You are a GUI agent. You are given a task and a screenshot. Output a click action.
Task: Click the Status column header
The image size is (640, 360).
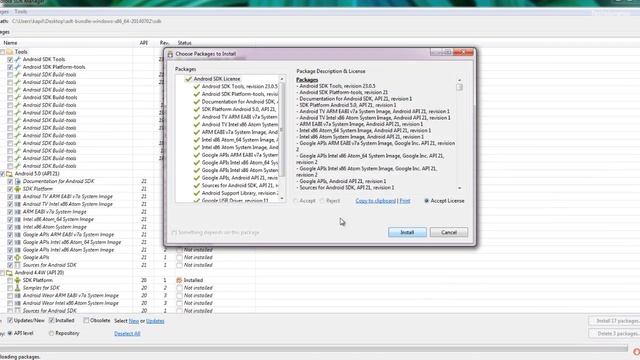184,43
